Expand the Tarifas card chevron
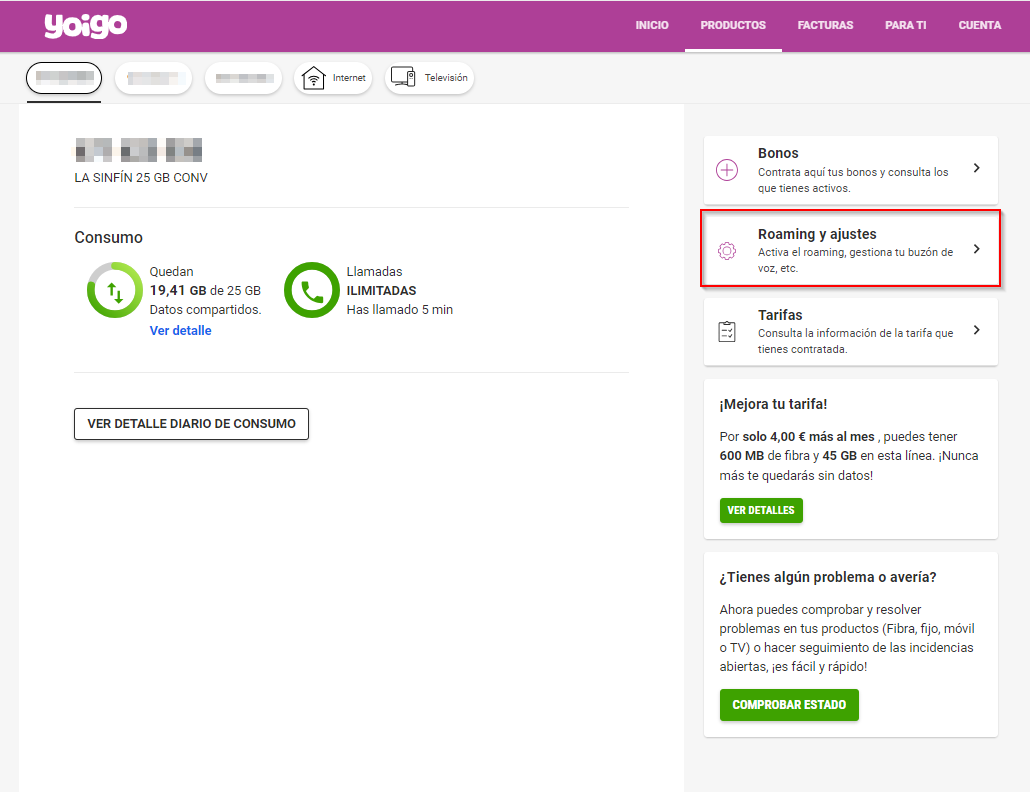 click(977, 330)
